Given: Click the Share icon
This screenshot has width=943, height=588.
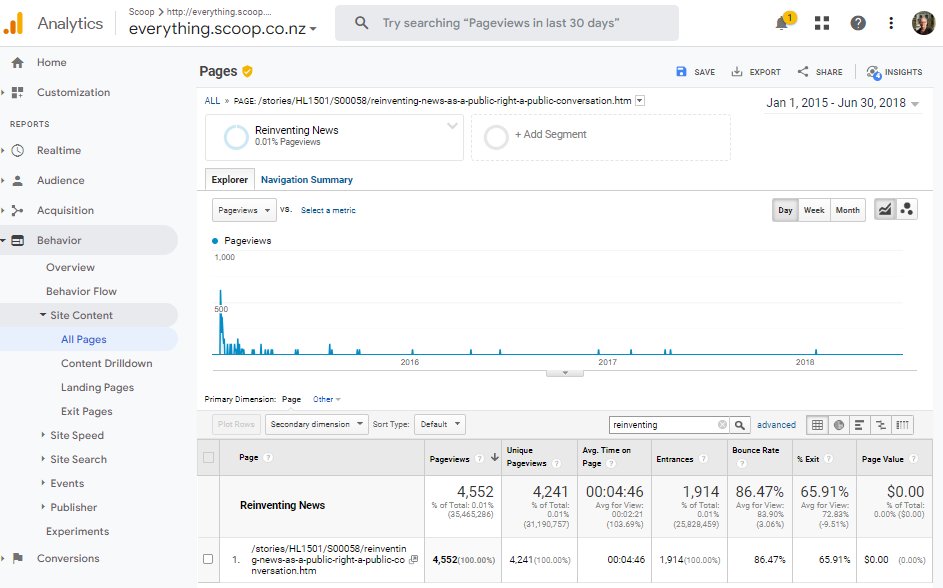Looking at the screenshot, I should click(803, 72).
